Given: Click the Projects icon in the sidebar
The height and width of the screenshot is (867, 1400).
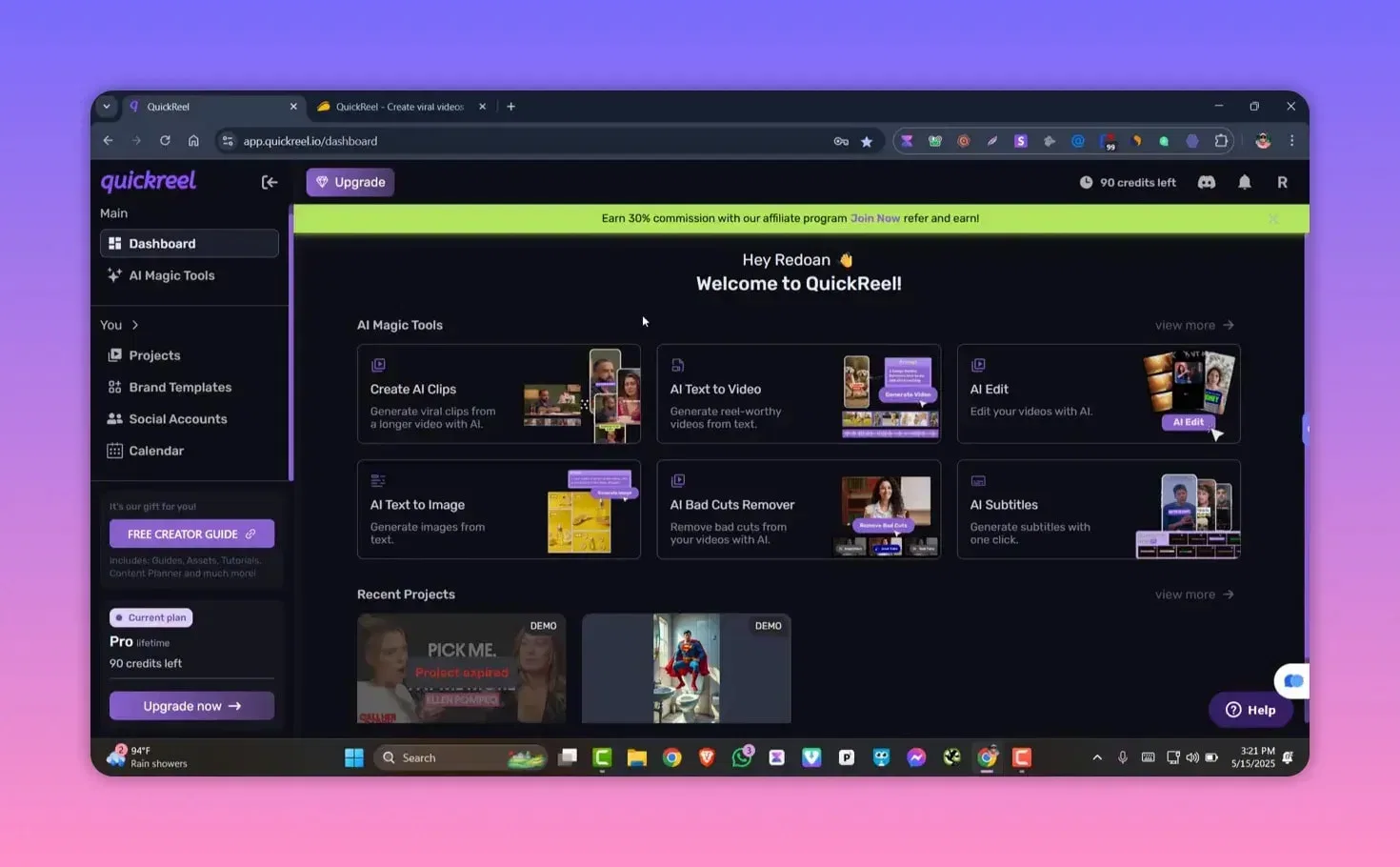Looking at the screenshot, I should (x=114, y=354).
